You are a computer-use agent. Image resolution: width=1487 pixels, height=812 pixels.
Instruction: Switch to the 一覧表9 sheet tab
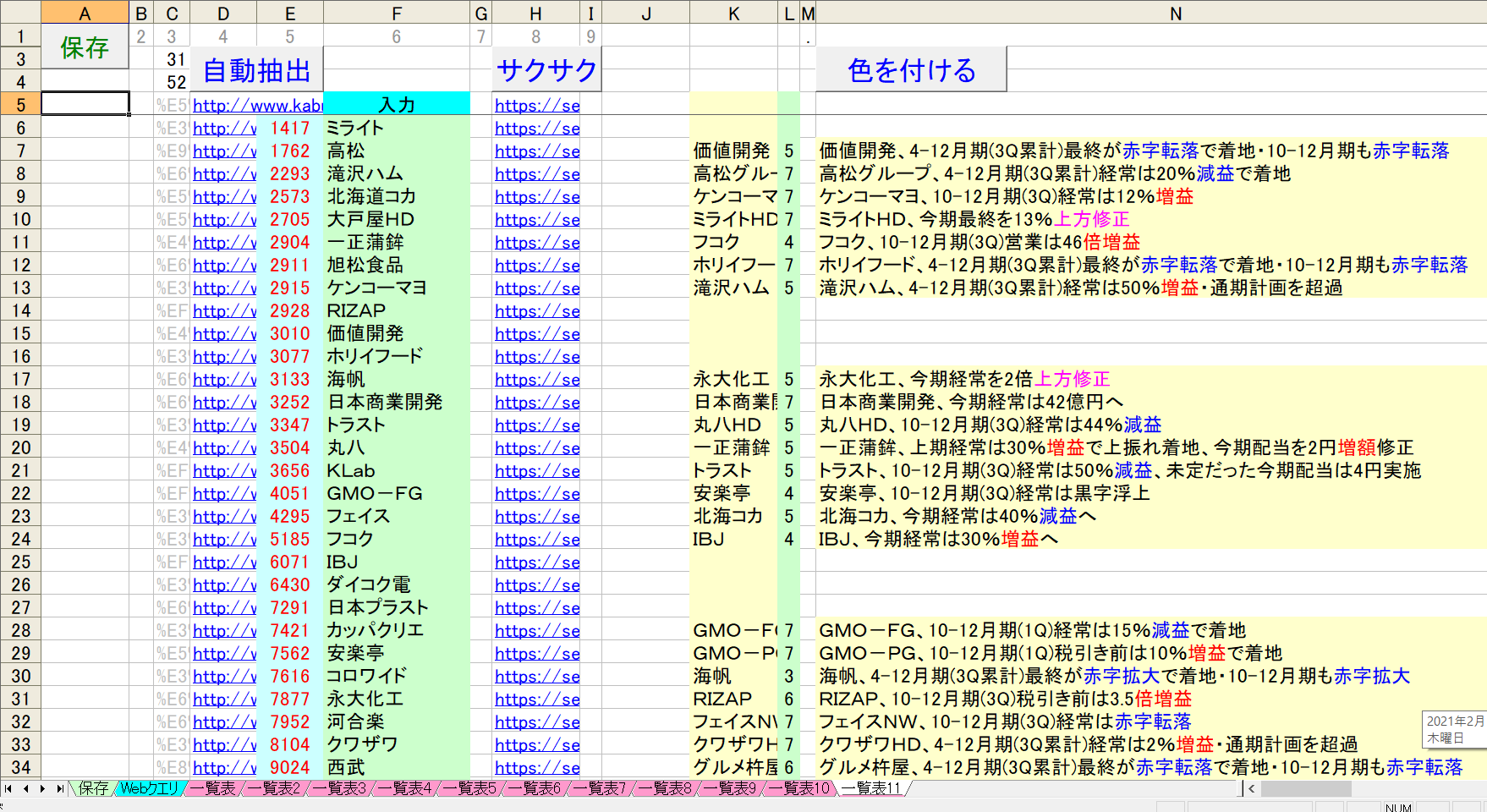(x=732, y=788)
